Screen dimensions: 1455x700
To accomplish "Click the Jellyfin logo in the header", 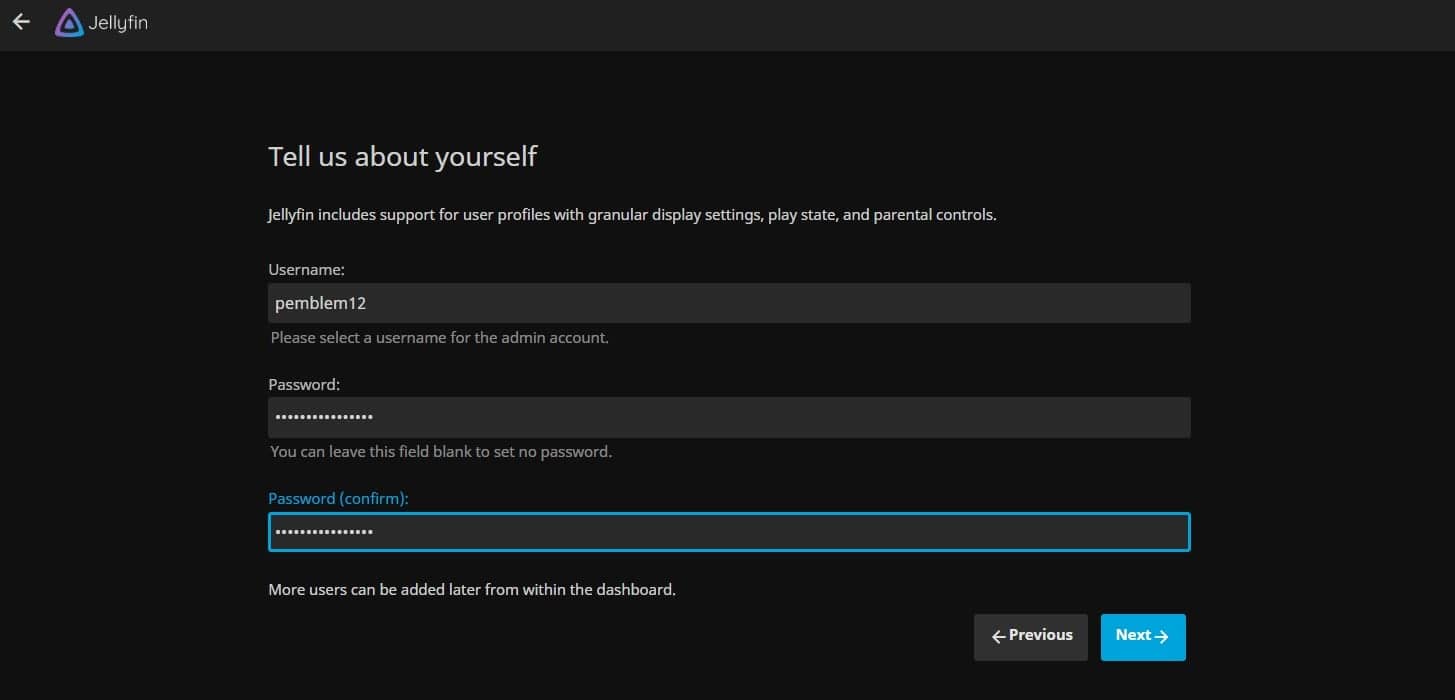I will pos(101,22).
